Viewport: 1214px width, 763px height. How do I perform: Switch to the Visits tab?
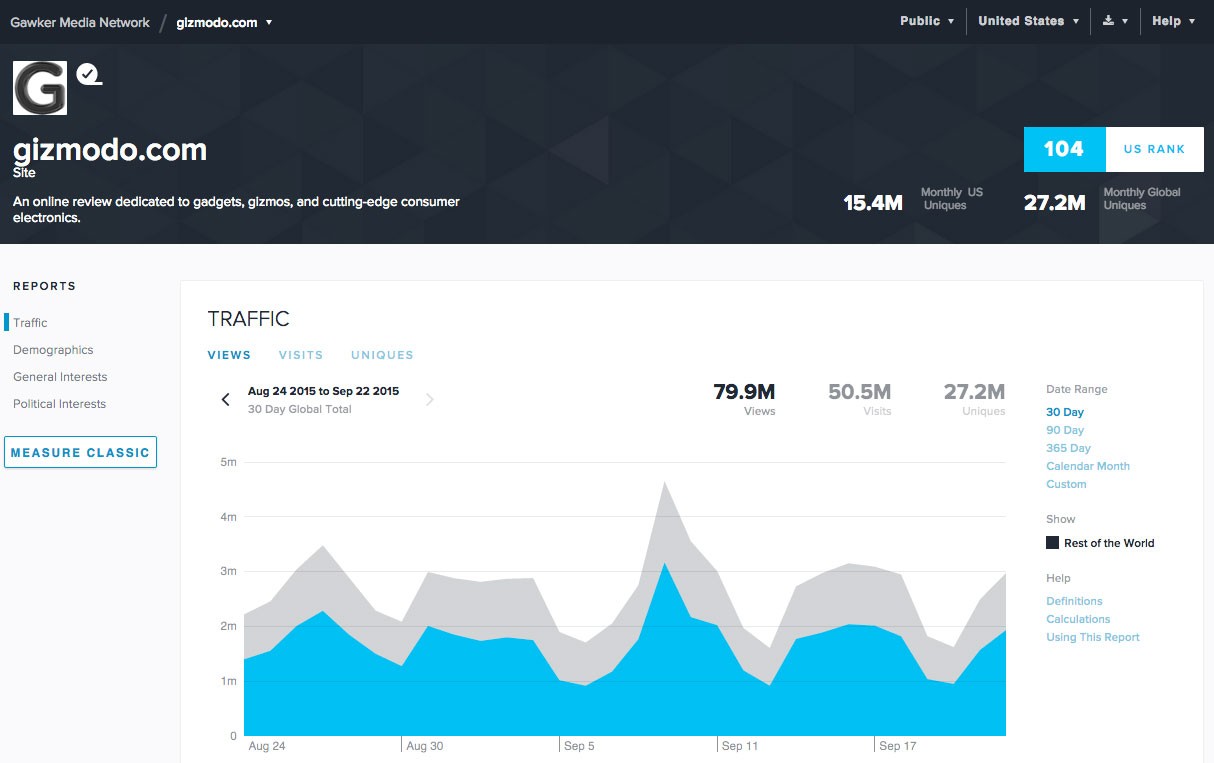[x=301, y=355]
